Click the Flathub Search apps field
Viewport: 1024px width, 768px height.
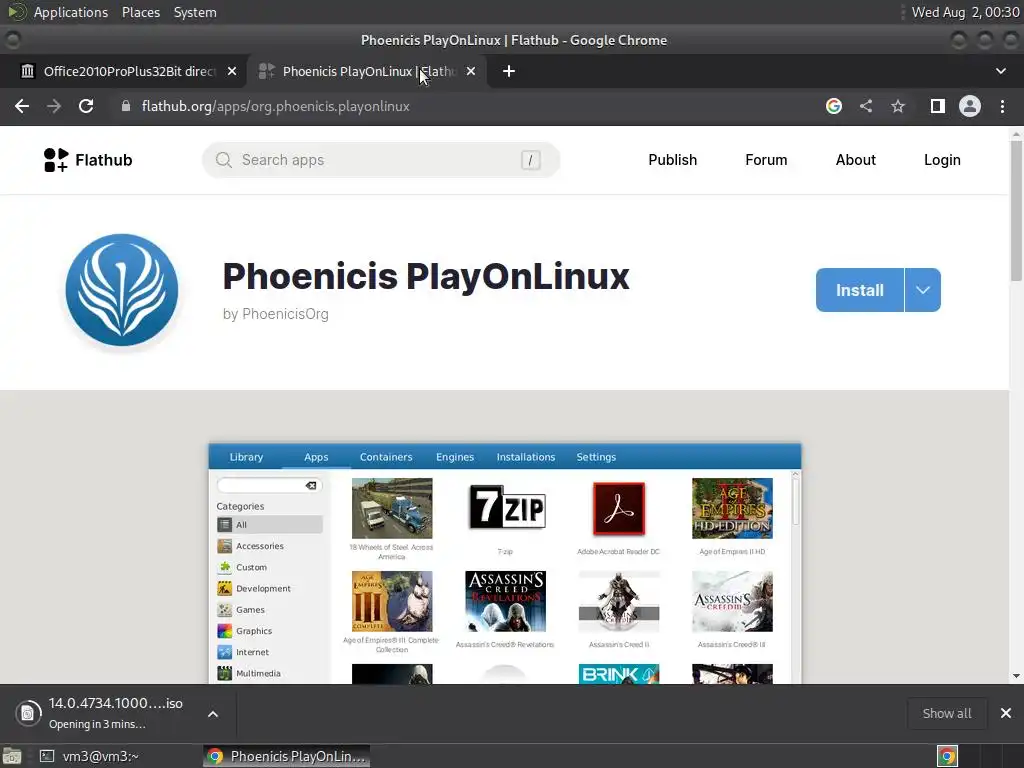(381, 160)
